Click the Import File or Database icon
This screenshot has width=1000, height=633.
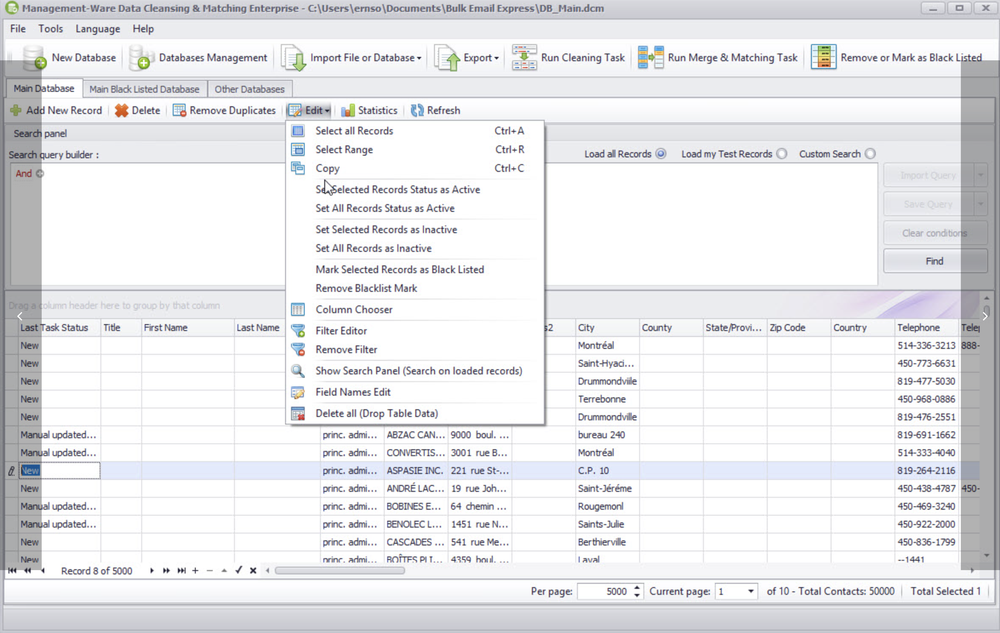(293, 57)
